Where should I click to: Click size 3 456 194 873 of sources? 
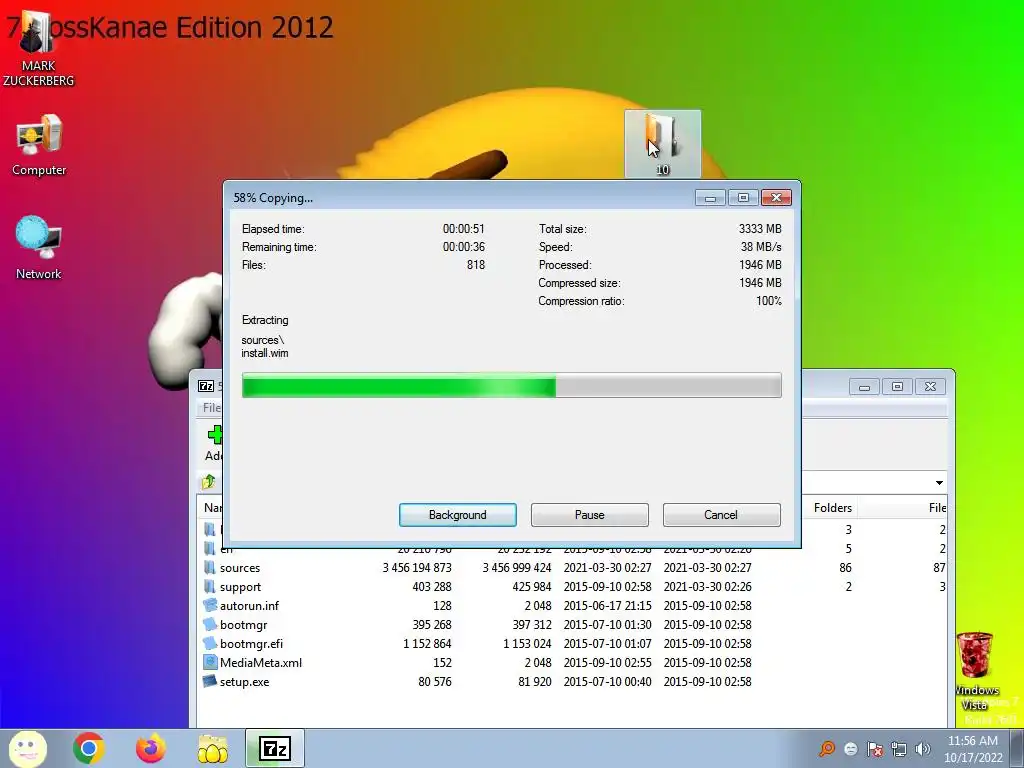tap(417, 568)
